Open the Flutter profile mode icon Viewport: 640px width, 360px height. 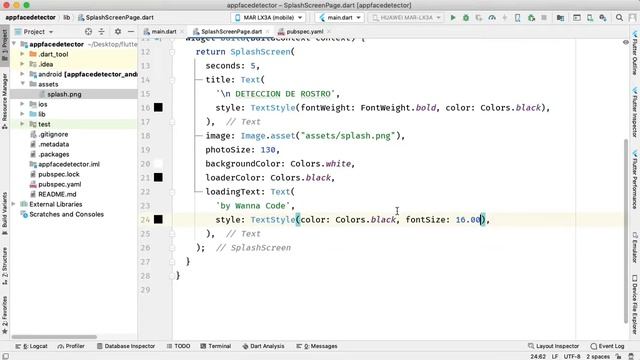(x=492, y=18)
